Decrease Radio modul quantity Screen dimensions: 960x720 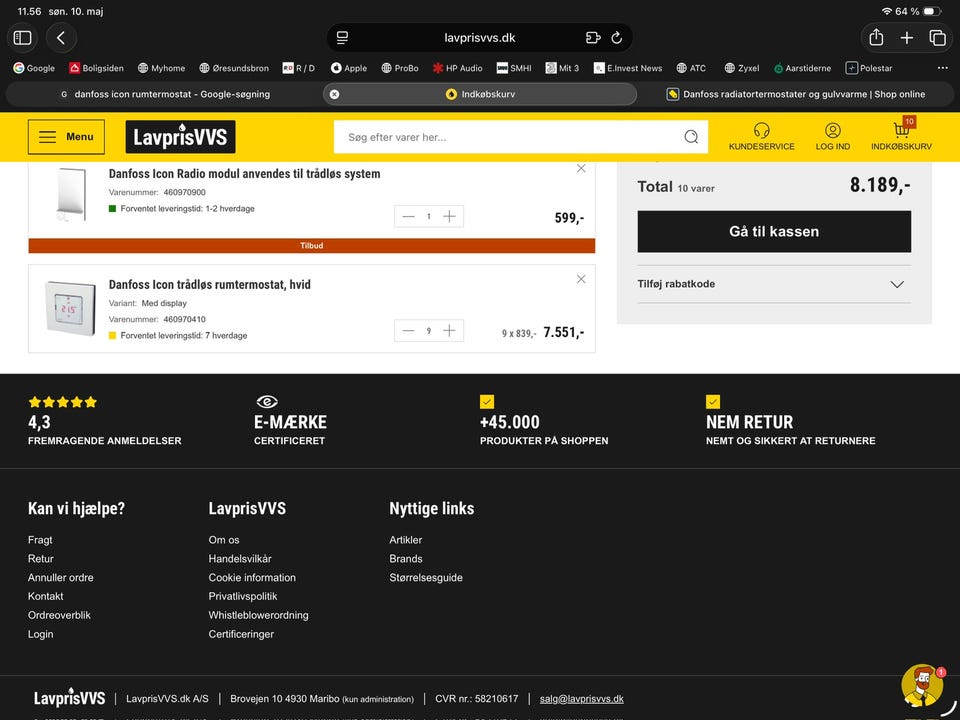coord(408,216)
